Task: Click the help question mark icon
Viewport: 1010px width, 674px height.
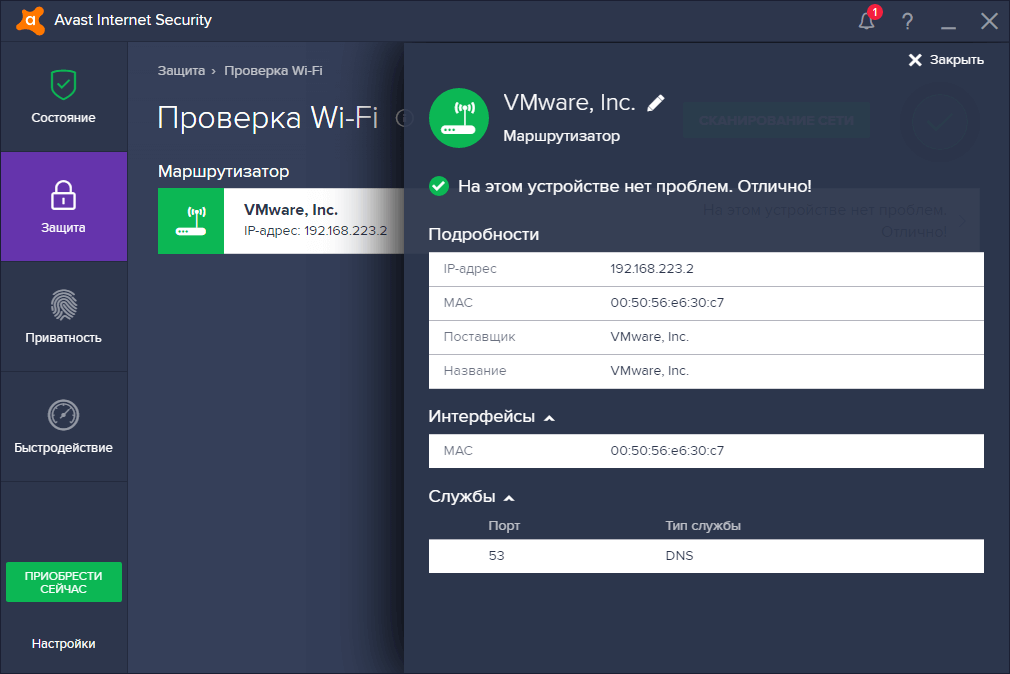Action: (x=907, y=20)
